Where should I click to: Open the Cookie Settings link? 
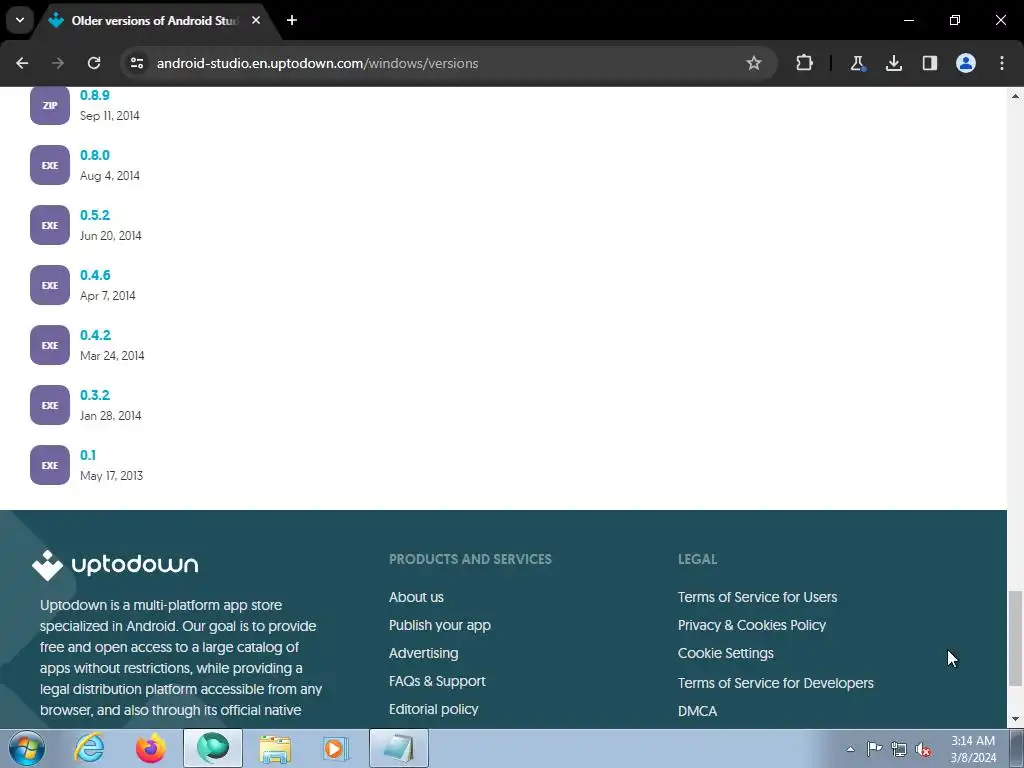tap(726, 653)
